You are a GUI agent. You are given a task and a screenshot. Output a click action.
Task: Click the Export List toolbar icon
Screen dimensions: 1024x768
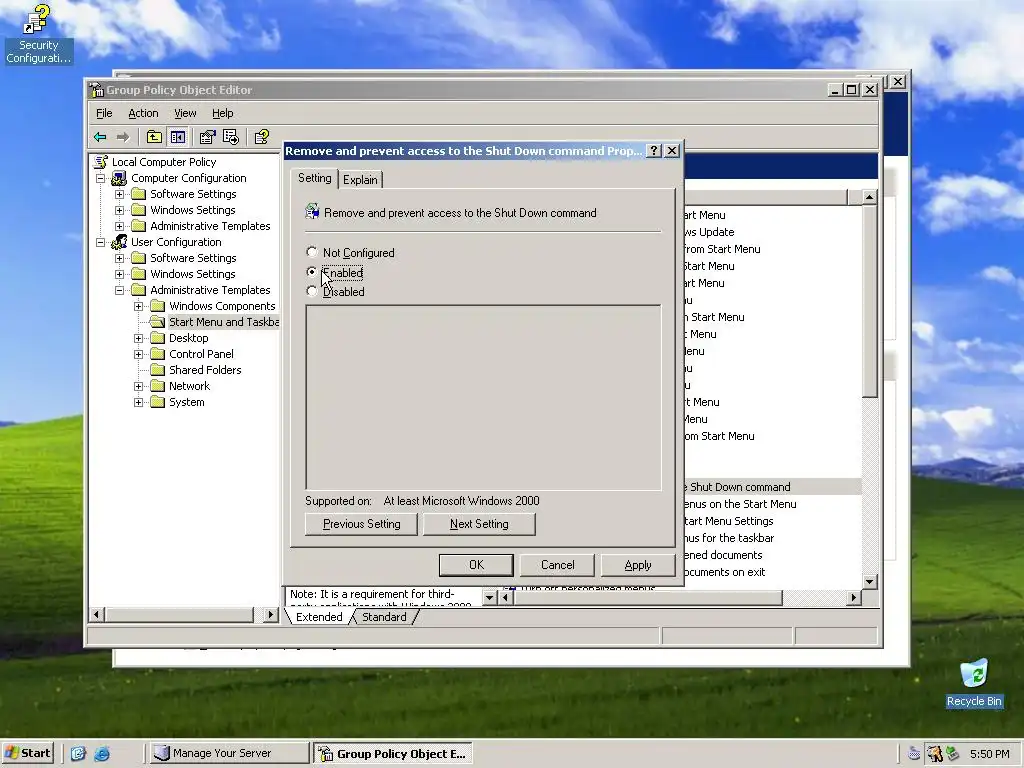231,137
